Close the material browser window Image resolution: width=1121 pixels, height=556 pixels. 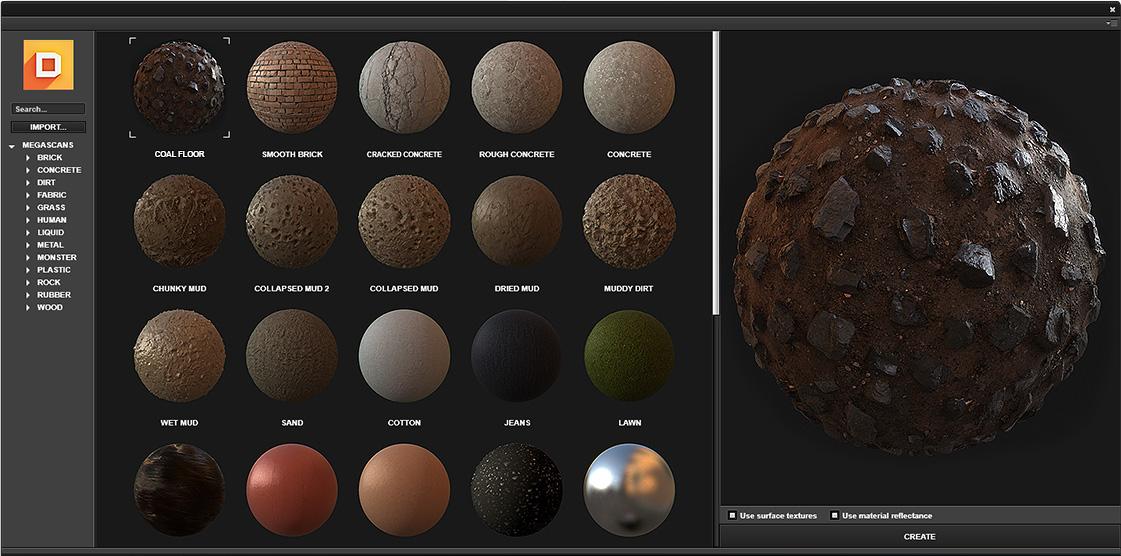1112,10
